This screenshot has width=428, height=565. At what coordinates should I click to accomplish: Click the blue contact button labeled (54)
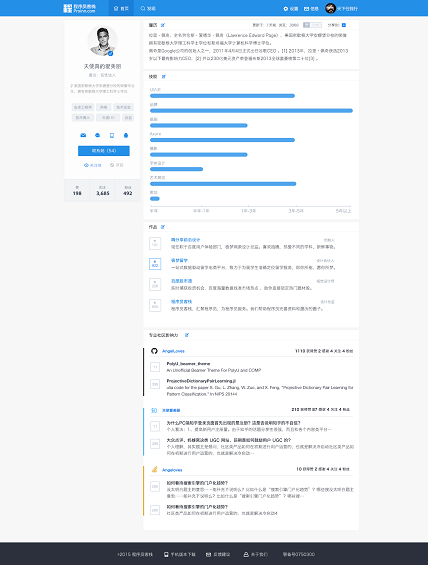104,151
